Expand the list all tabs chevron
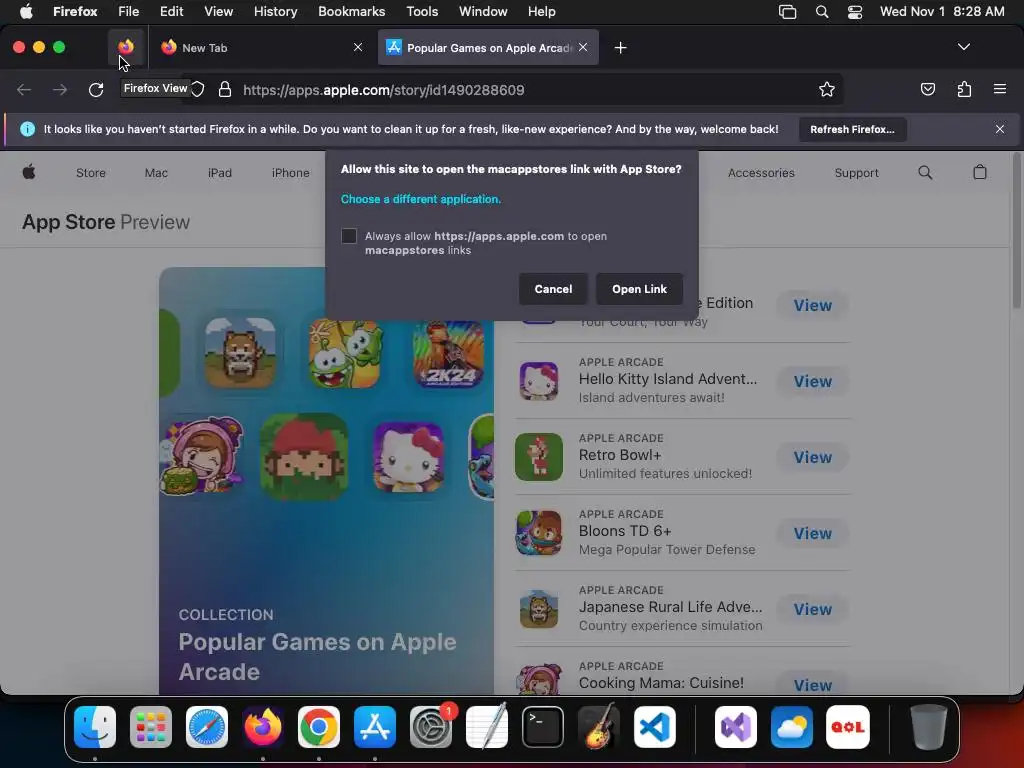The height and width of the screenshot is (768, 1024). point(963,47)
